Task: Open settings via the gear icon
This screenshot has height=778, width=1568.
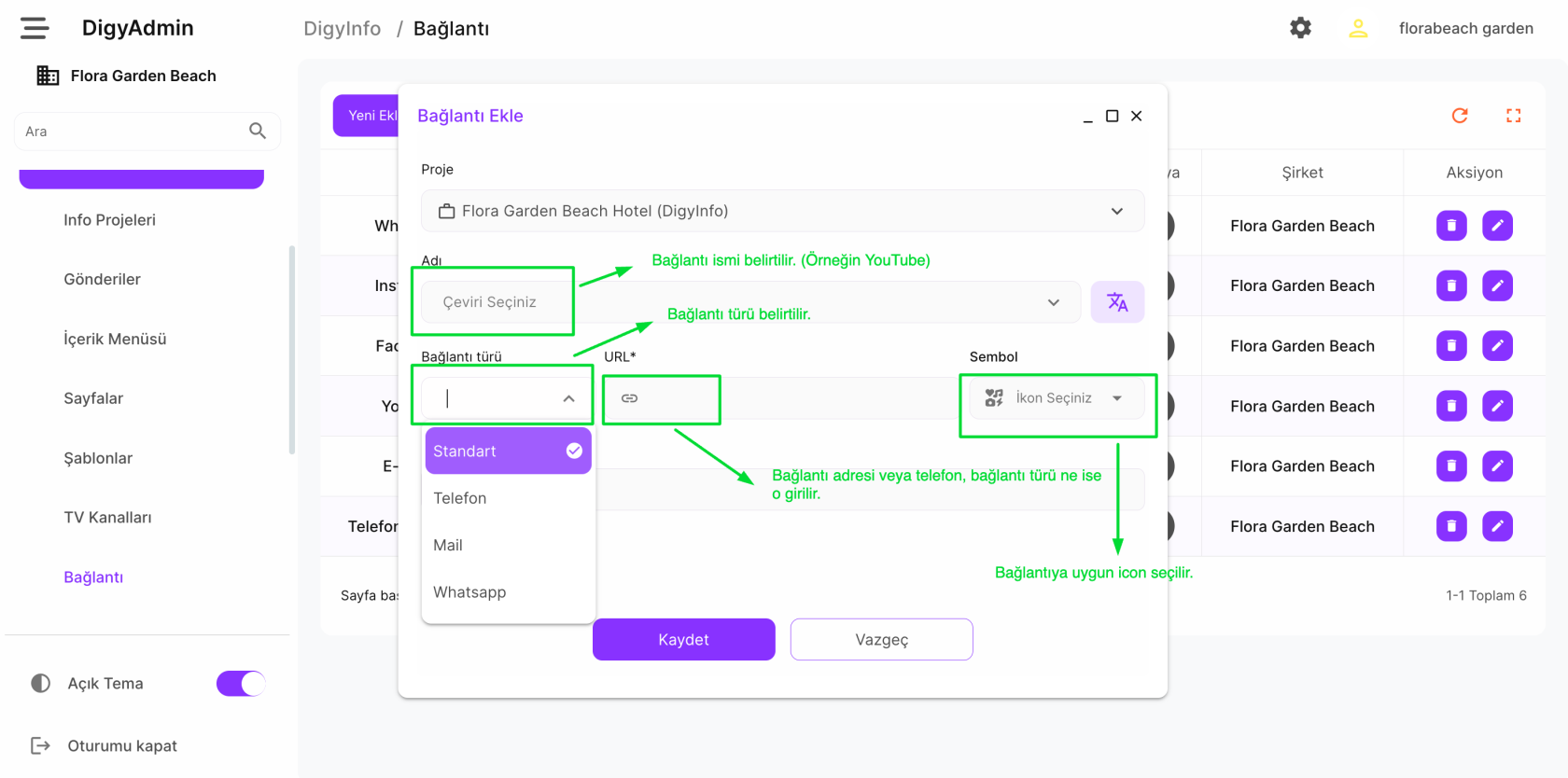Action: 1300,28
